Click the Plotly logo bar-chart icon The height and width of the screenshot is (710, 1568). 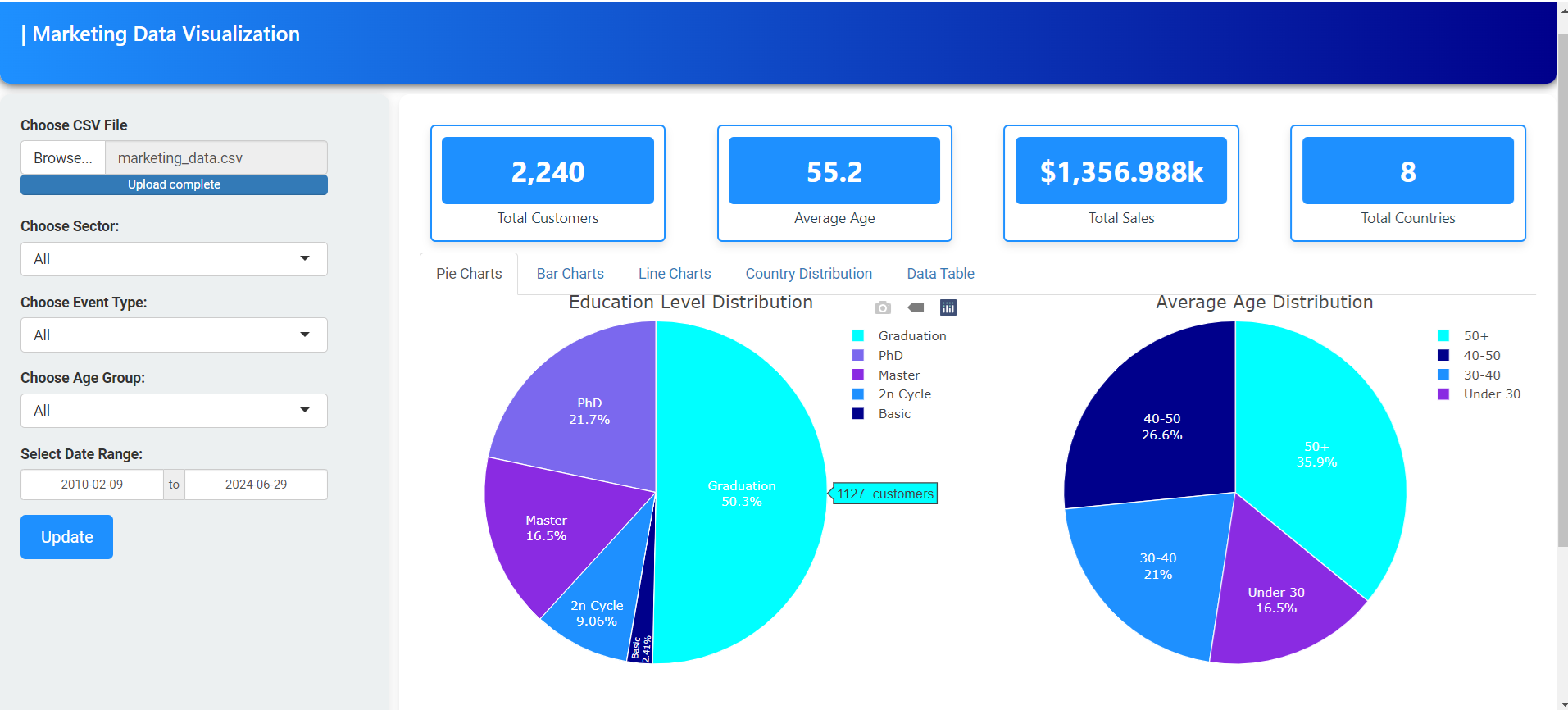(948, 307)
